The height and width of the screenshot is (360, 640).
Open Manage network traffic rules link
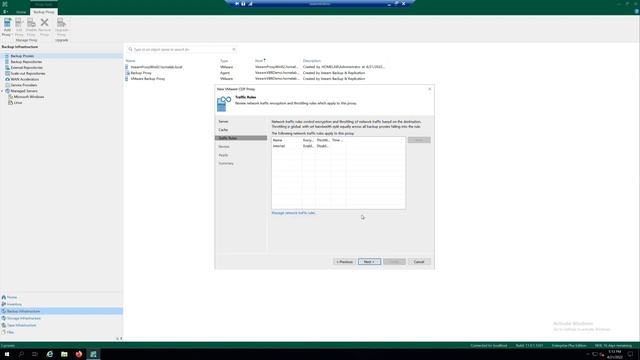pos(293,213)
